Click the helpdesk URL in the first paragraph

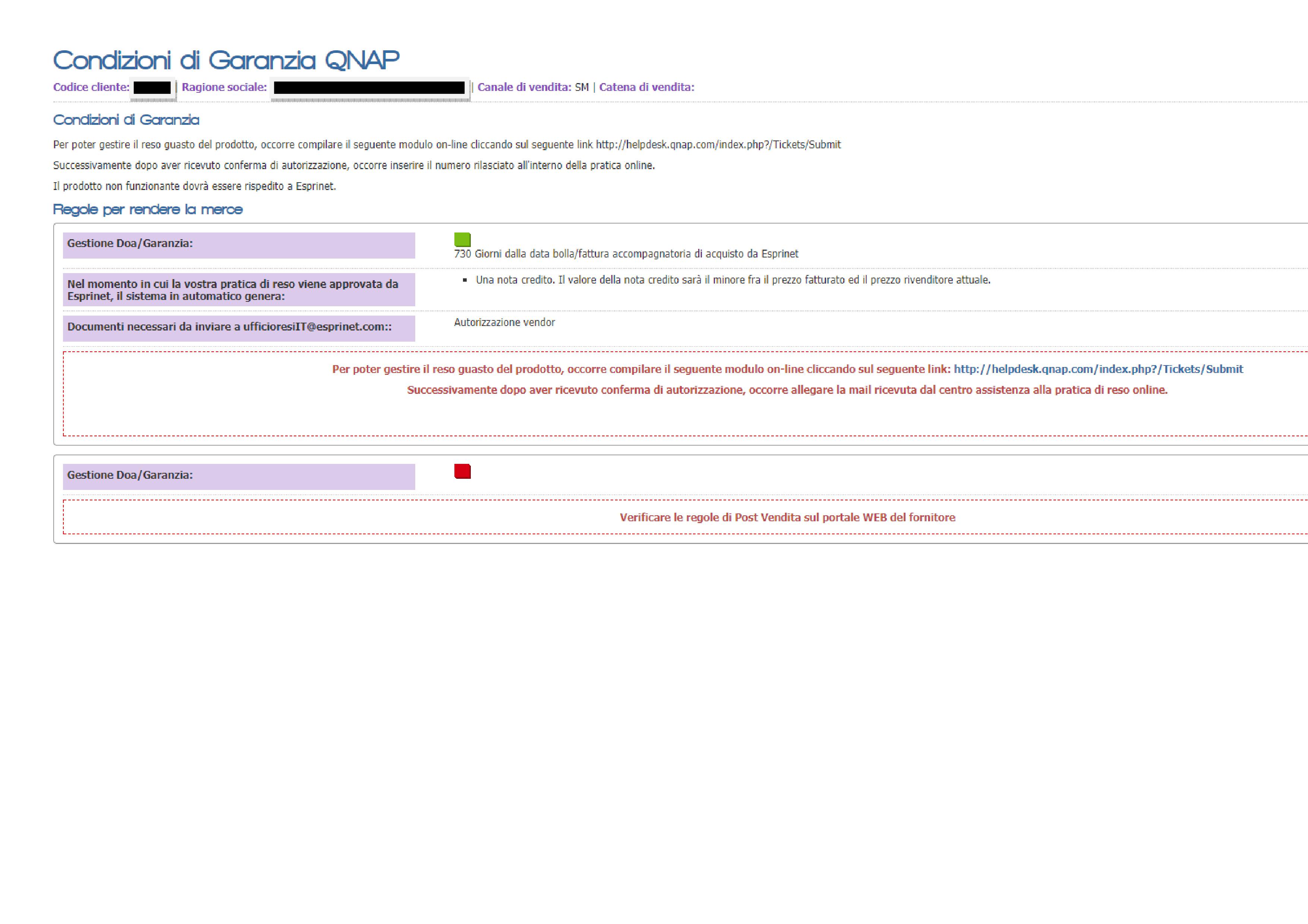point(718,145)
